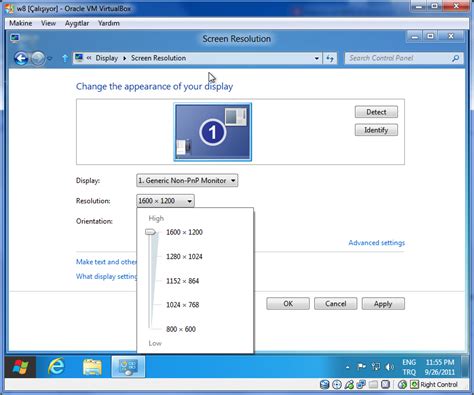Screen dimensions: 474x395
Task: Open the Start button in the guest taskbar
Action: pos(21,367)
